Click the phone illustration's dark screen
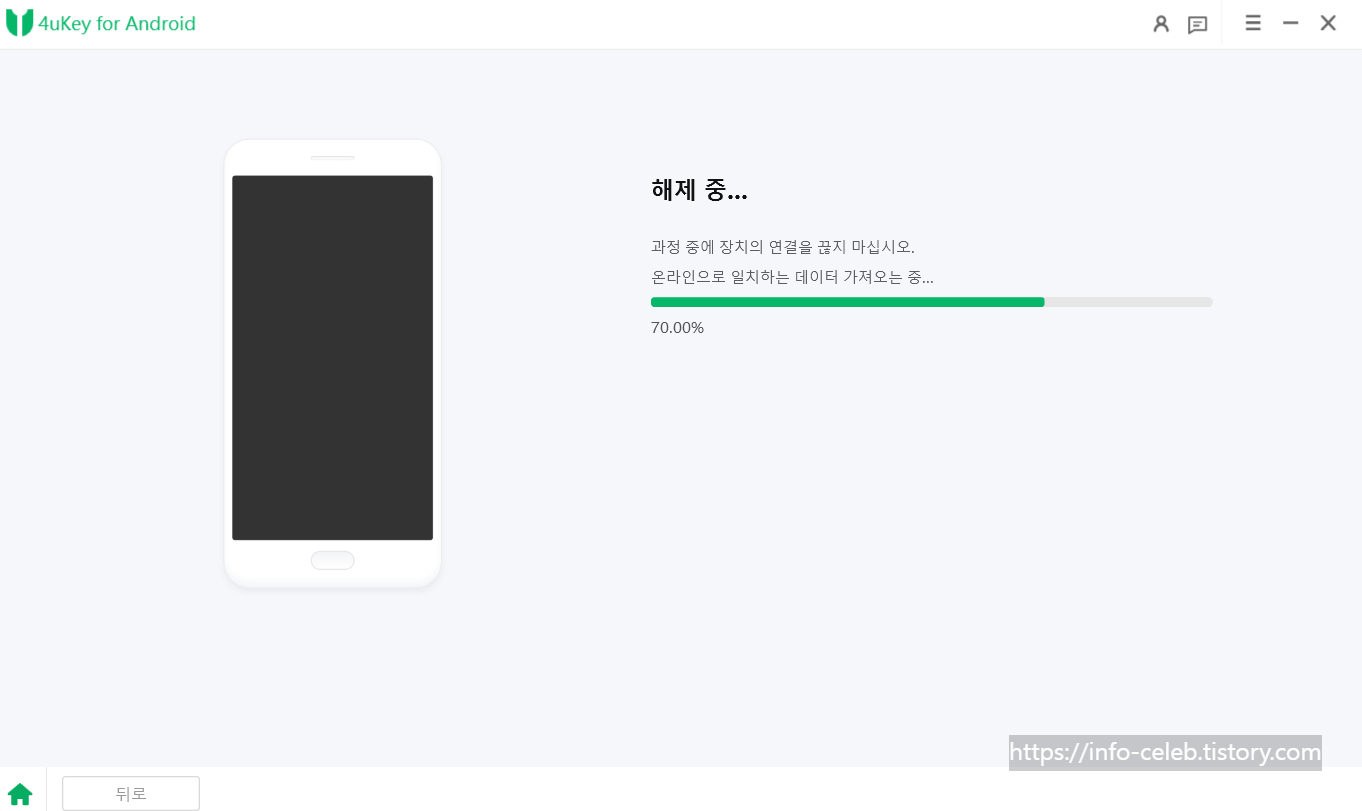Image resolution: width=1362 pixels, height=811 pixels. pos(332,358)
